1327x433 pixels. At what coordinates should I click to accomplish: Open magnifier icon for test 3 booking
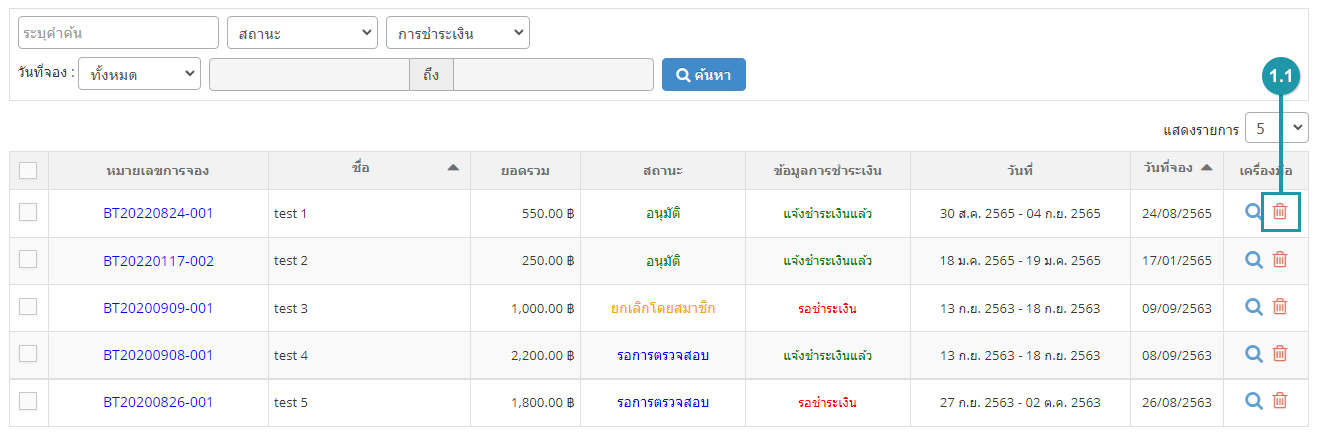coord(1254,307)
